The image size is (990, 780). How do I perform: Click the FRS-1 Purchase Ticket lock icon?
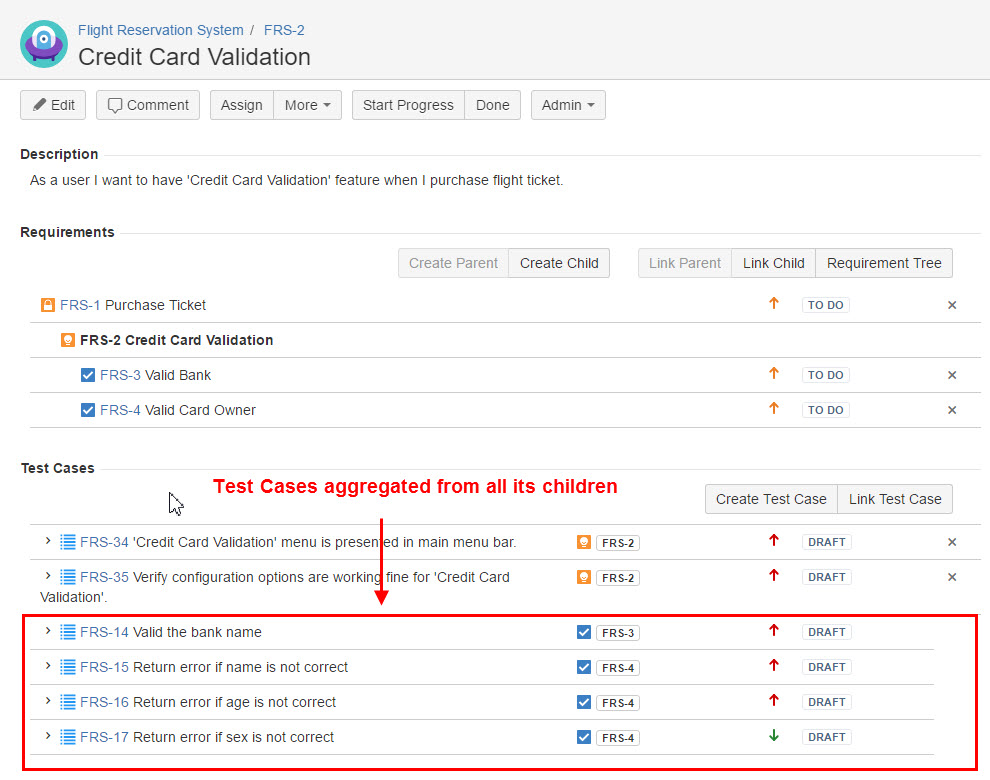(47, 305)
